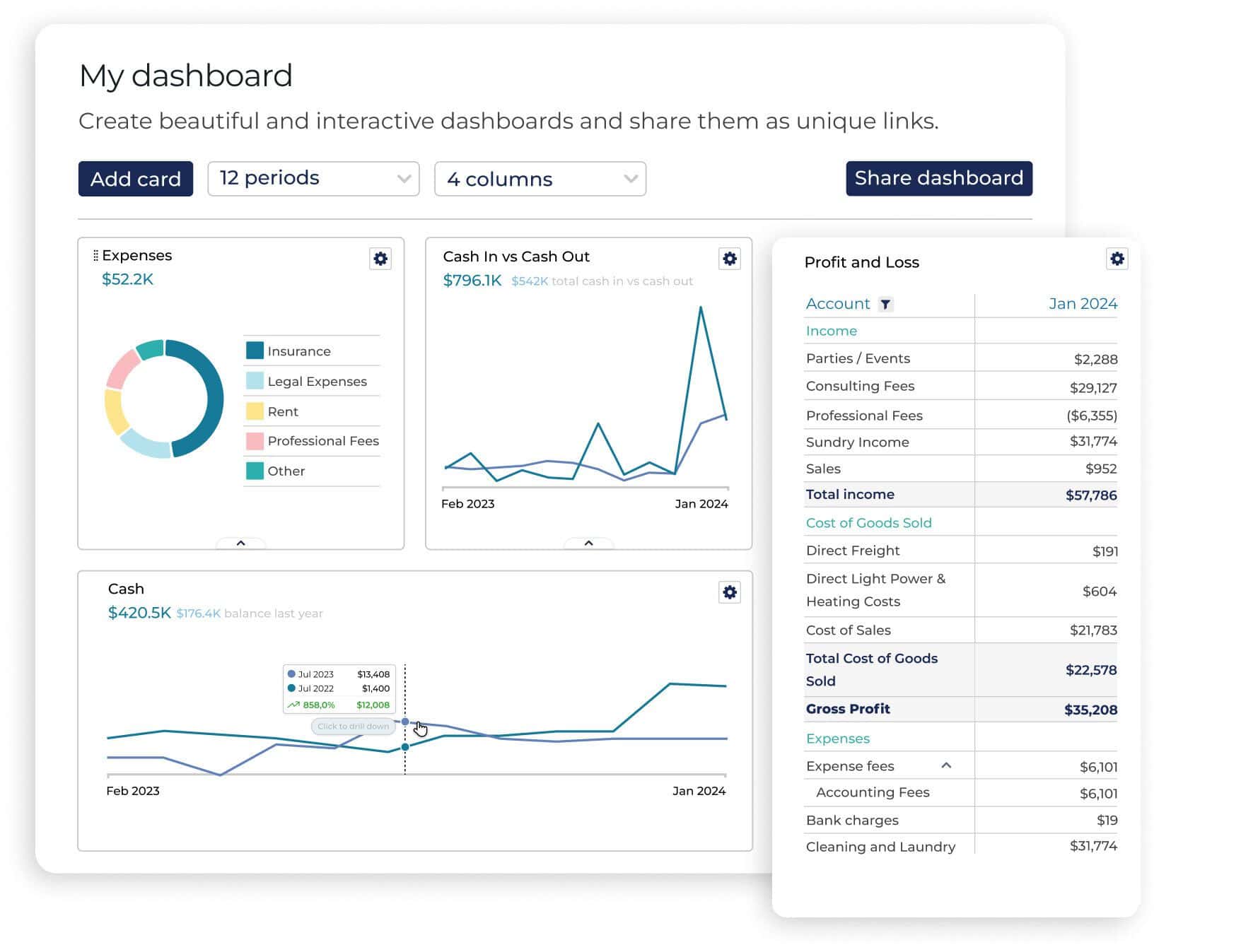Screen dimensions: 1241x952
Task: Open settings for the Expenses card
Action: (x=380, y=259)
